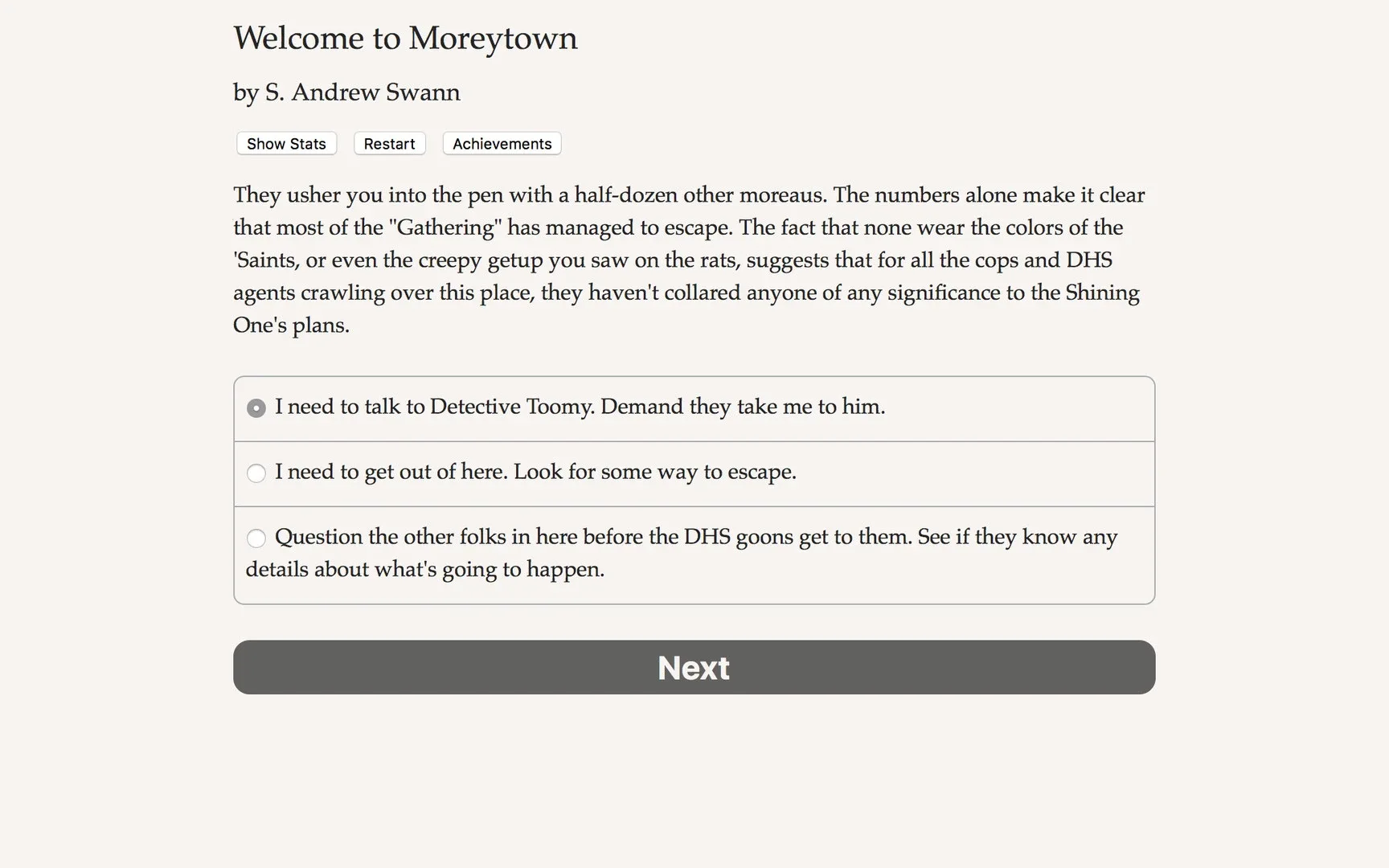Viewport: 1389px width, 868px height.
Task: Click the 'I need to get out of here' text
Action: [391, 472]
